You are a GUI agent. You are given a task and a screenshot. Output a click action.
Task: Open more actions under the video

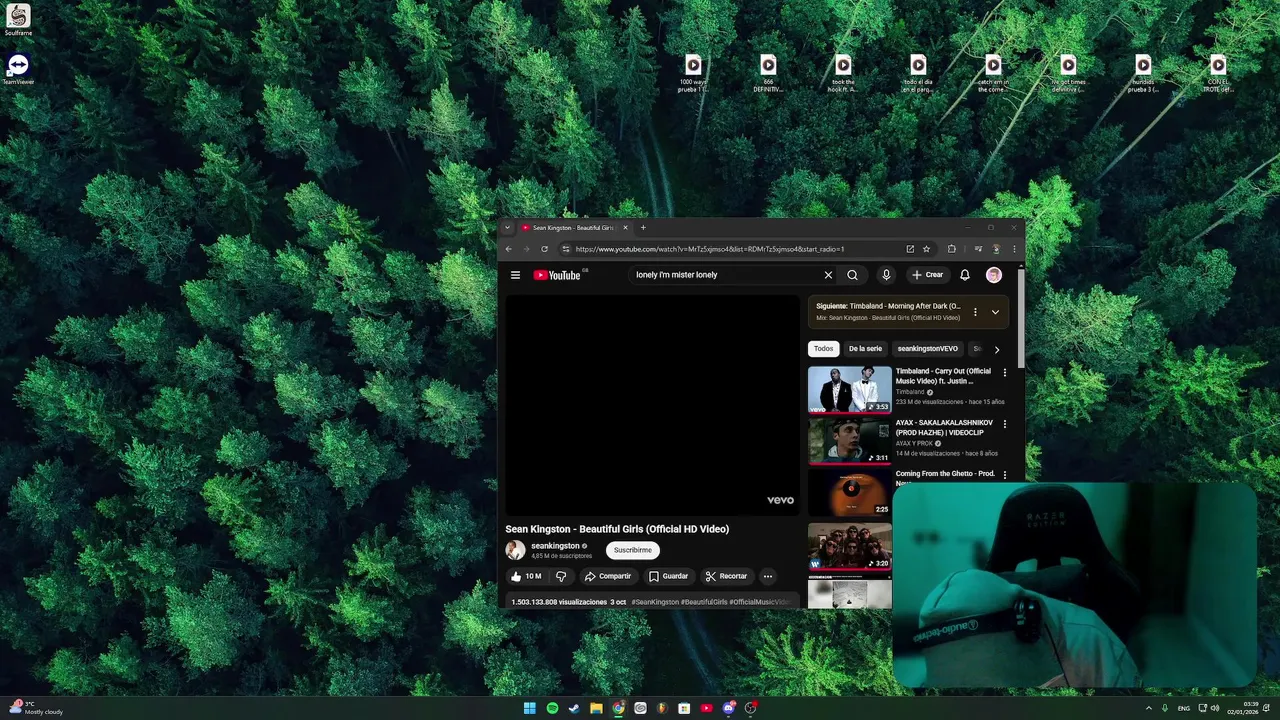pyautogui.click(x=768, y=576)
